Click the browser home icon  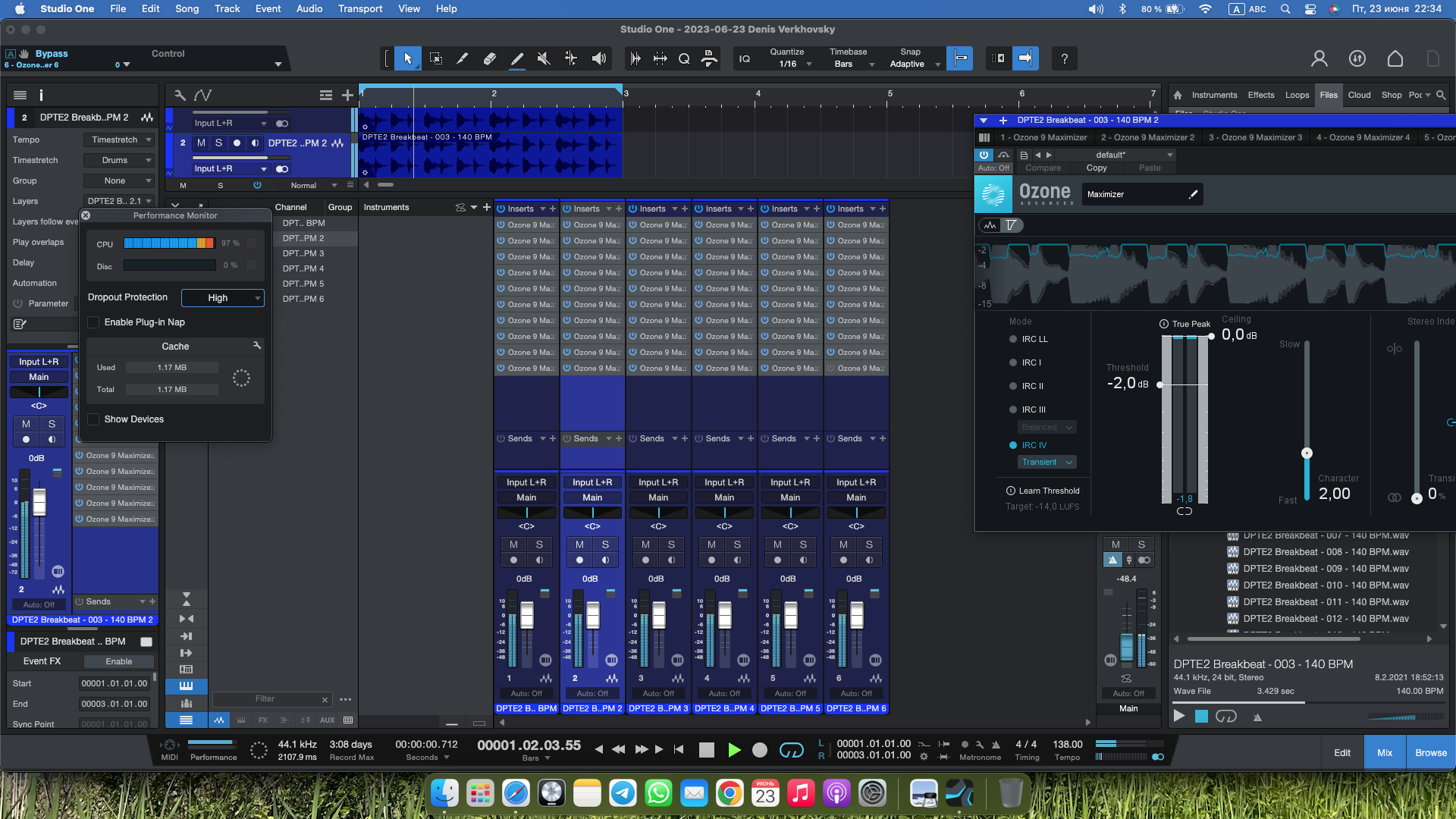pyautogui.click(x=1178, y=95)
